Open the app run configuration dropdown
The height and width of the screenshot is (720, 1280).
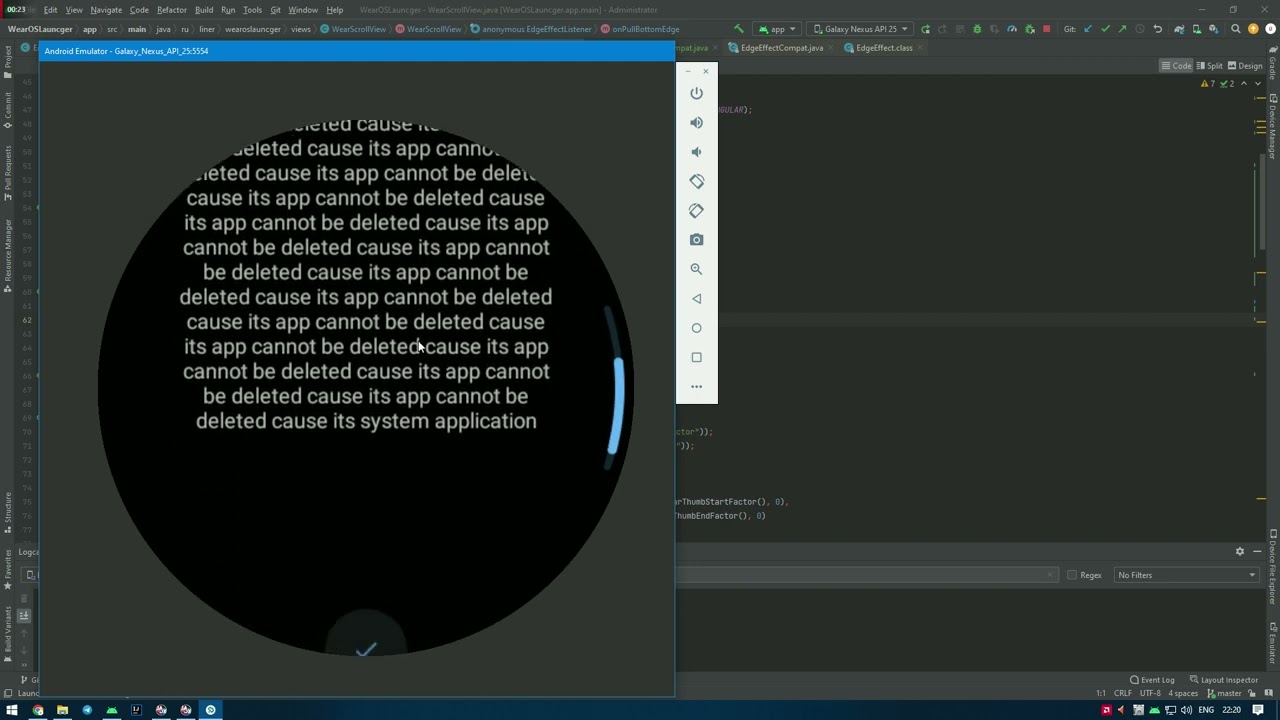(x=777, y=29)
